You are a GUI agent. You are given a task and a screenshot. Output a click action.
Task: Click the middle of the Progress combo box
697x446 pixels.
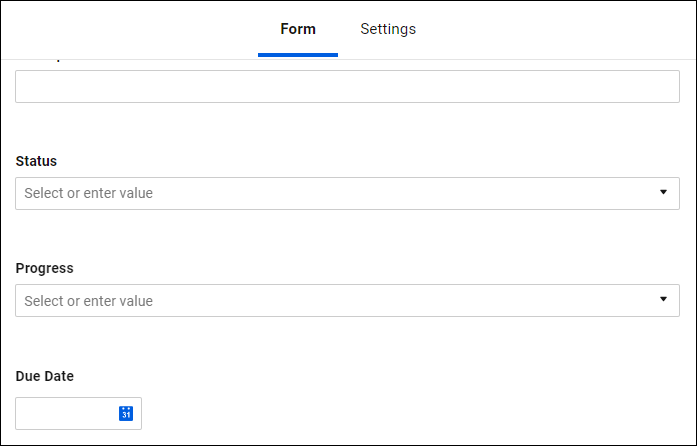pos(347,300)
